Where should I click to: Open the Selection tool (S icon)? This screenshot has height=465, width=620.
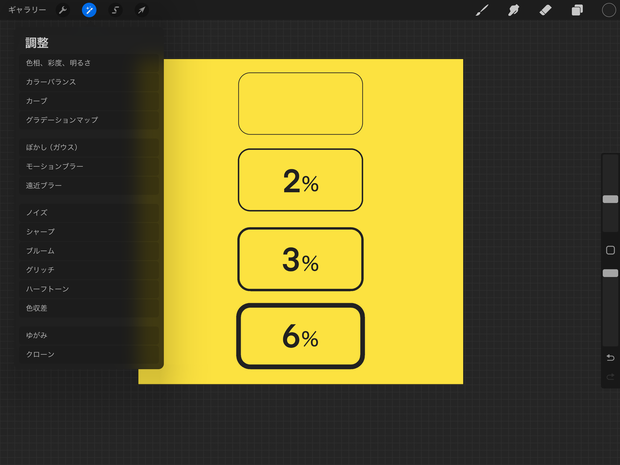115,10
